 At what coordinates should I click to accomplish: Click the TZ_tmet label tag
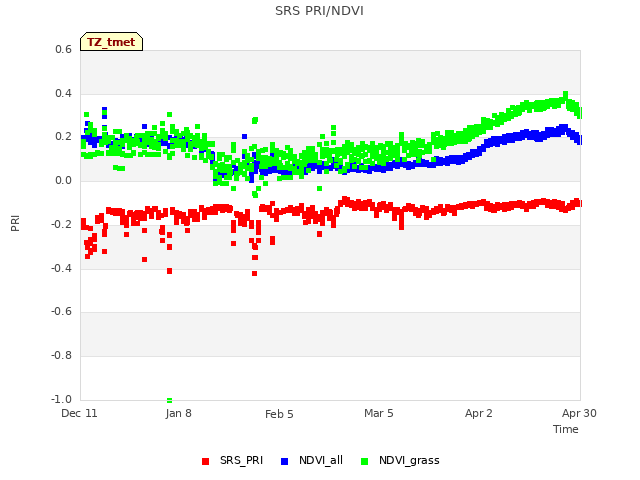tap(111, 42)
